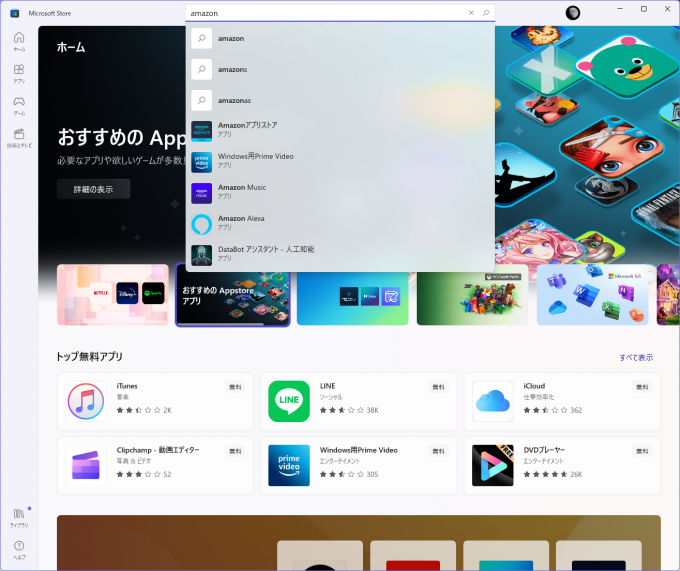
Task: Open the Movies & TV sidebar section
Action: 19,138
